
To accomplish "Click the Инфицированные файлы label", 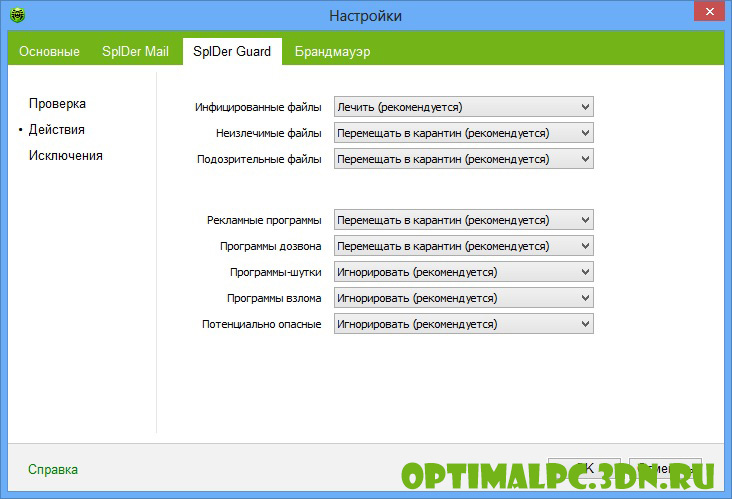I will (x=258, y=107).
